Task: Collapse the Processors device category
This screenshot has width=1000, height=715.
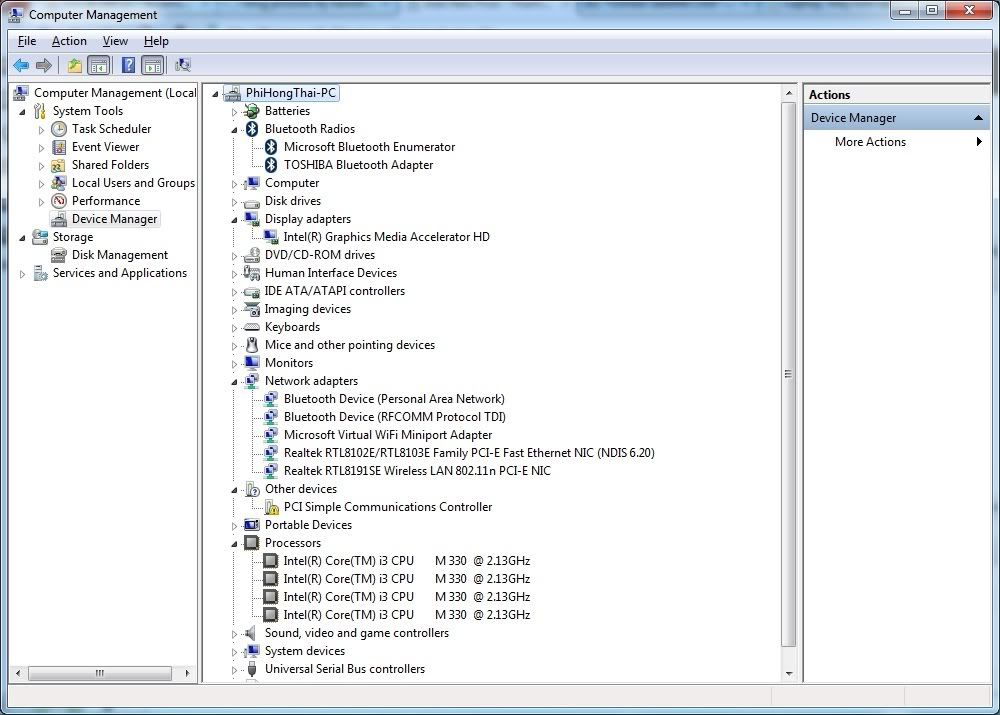Action: [235, 544]
